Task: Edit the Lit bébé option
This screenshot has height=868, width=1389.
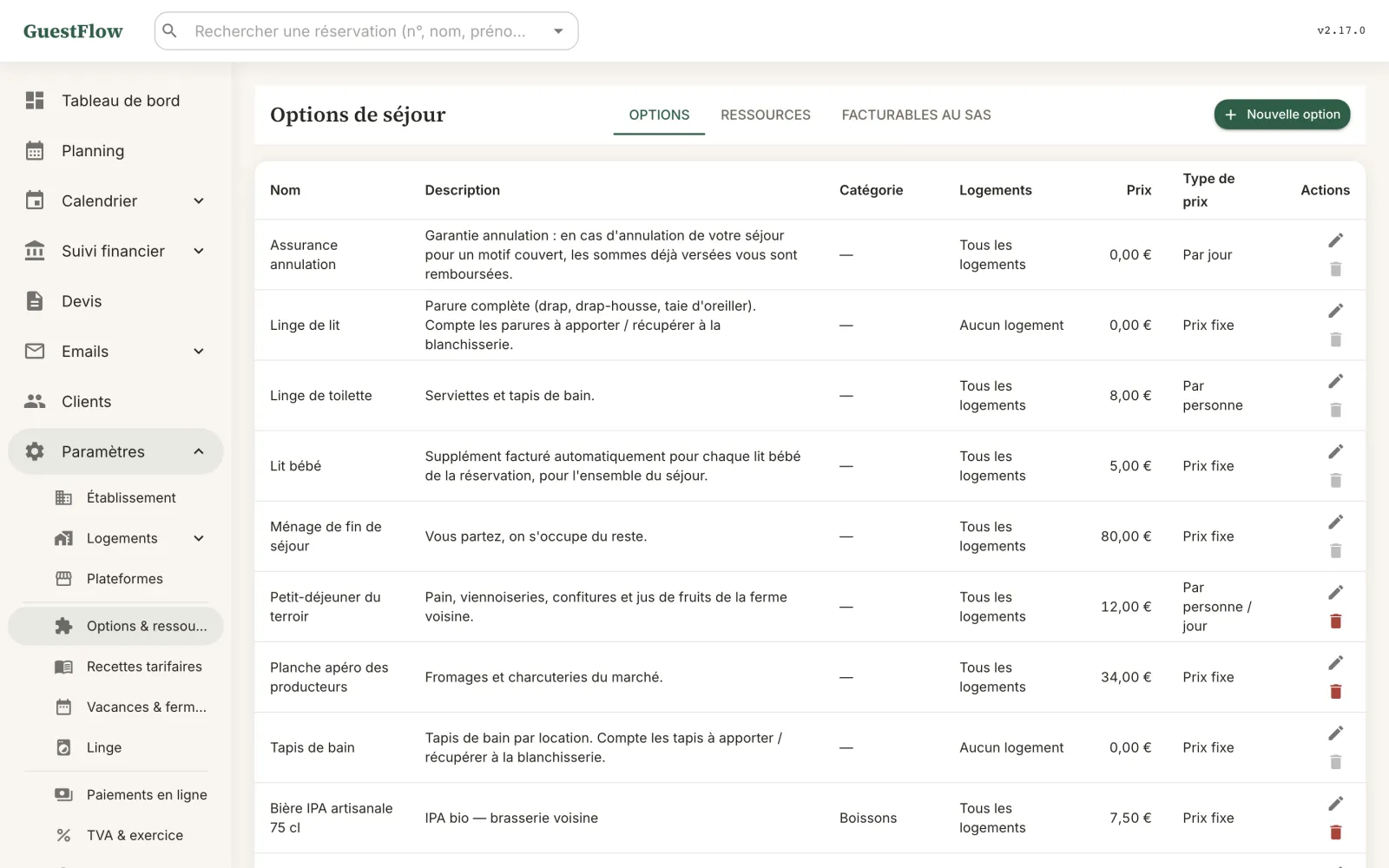Action: pos(1335,451)
